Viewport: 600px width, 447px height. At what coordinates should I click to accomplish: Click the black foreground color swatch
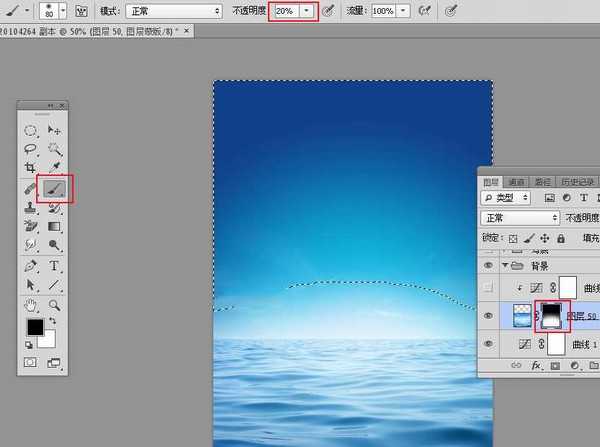[x=33, y=327]
